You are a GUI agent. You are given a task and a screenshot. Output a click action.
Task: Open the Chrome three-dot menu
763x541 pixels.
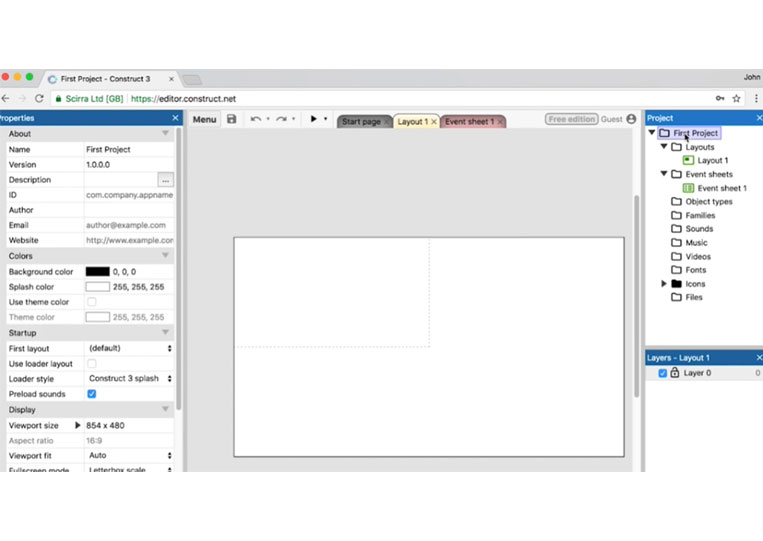[x=756, y=98]
